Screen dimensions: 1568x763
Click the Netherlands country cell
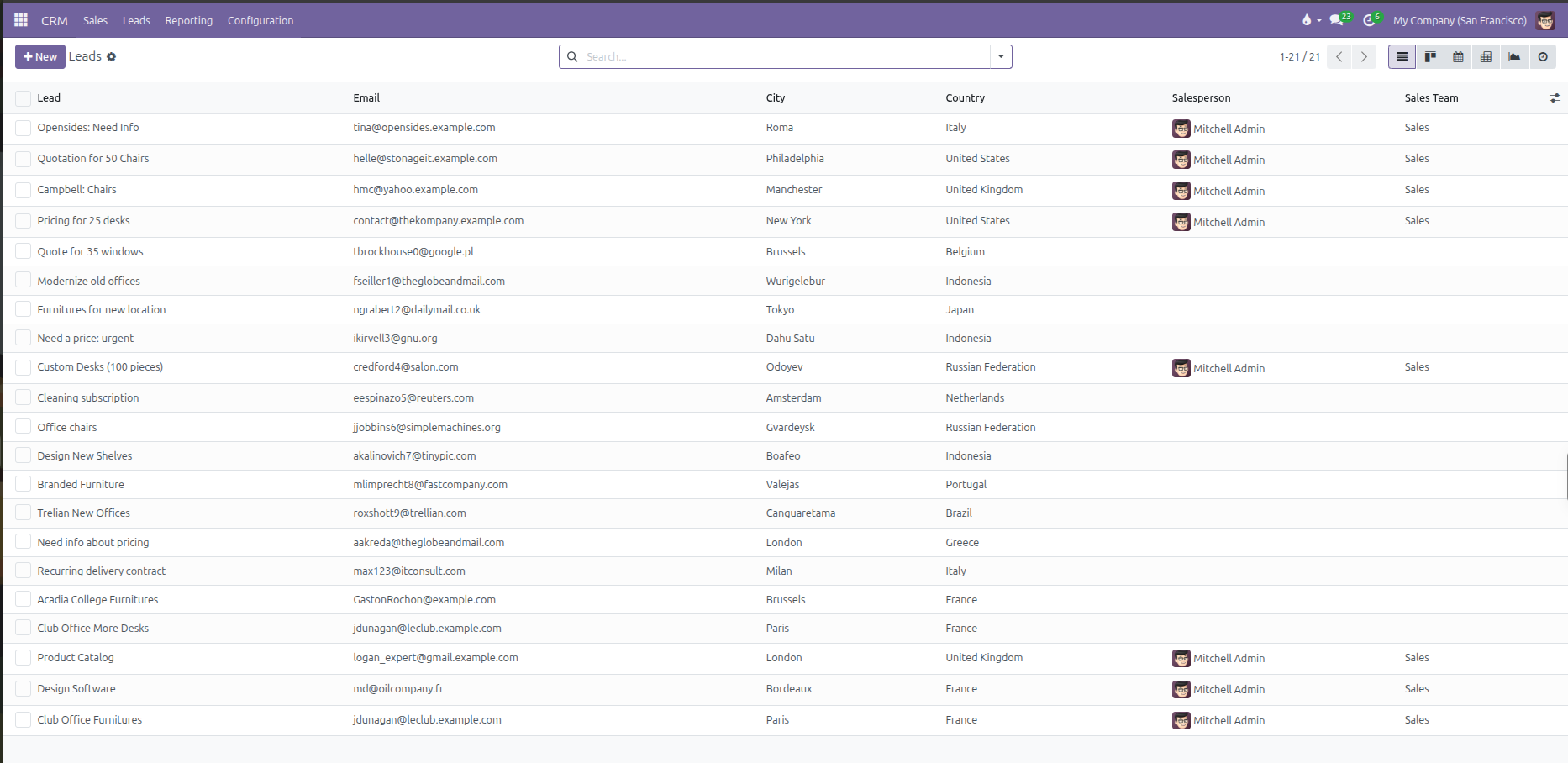pyautogui.click(x=975, y=397)
